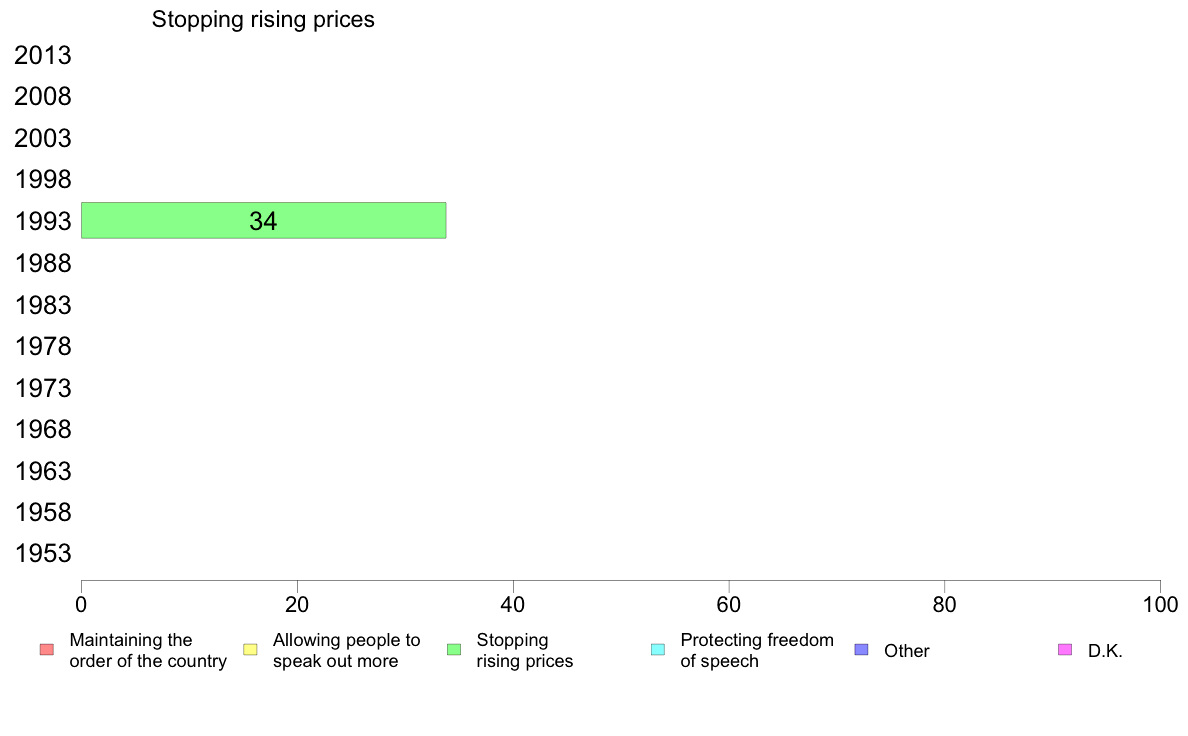Click the 'Protecting freedom of speech' legend text
The width and height of the screenshot is (1188, 736).
pos(757,650)
